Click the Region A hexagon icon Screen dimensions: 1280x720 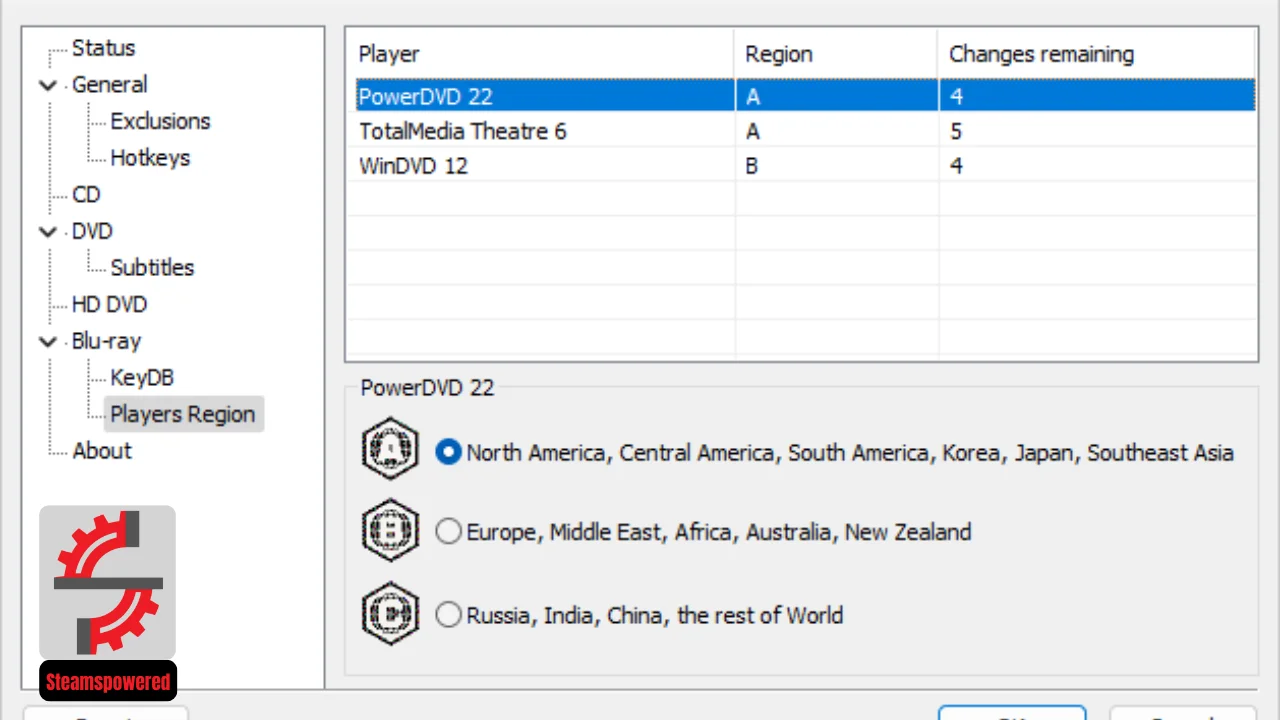(390, 449)
